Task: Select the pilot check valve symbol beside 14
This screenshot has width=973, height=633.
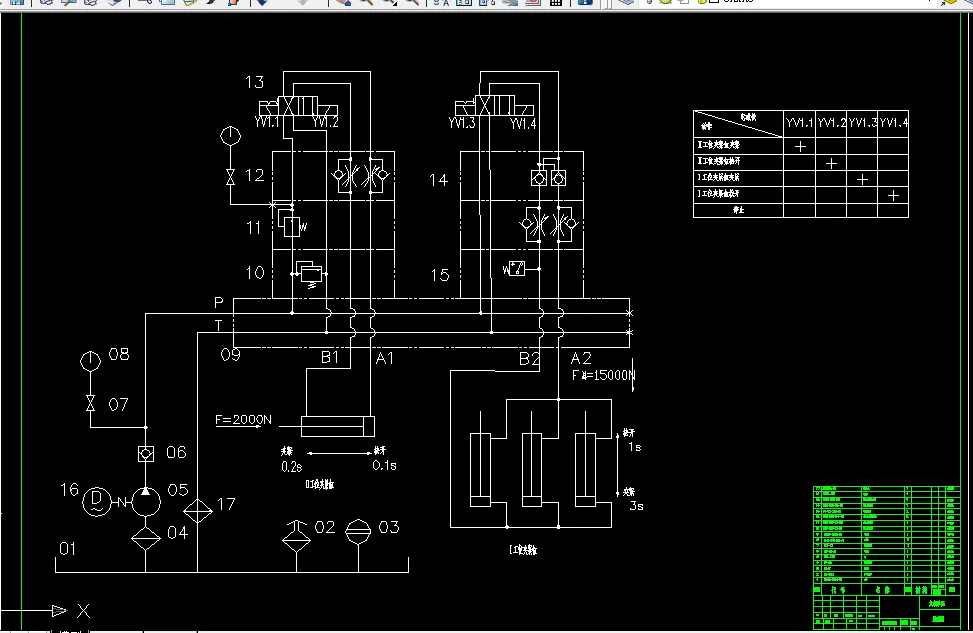Action: [549, 174]
